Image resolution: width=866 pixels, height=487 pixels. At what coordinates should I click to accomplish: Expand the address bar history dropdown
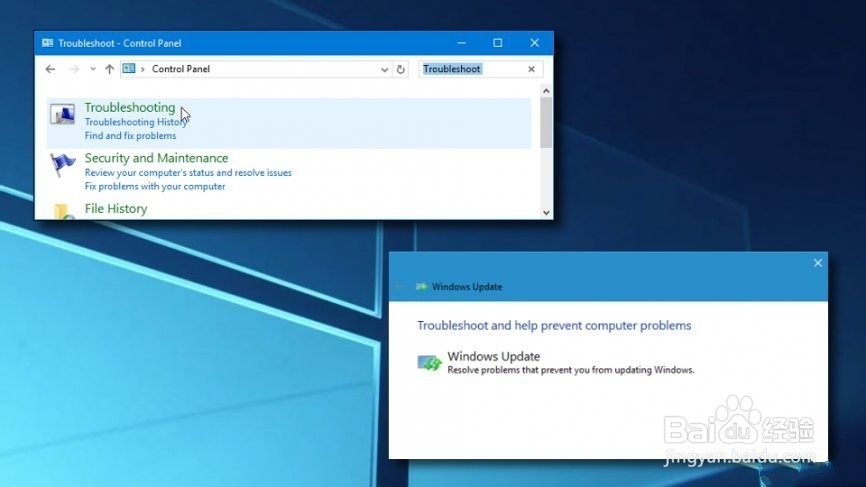point(384,70)
